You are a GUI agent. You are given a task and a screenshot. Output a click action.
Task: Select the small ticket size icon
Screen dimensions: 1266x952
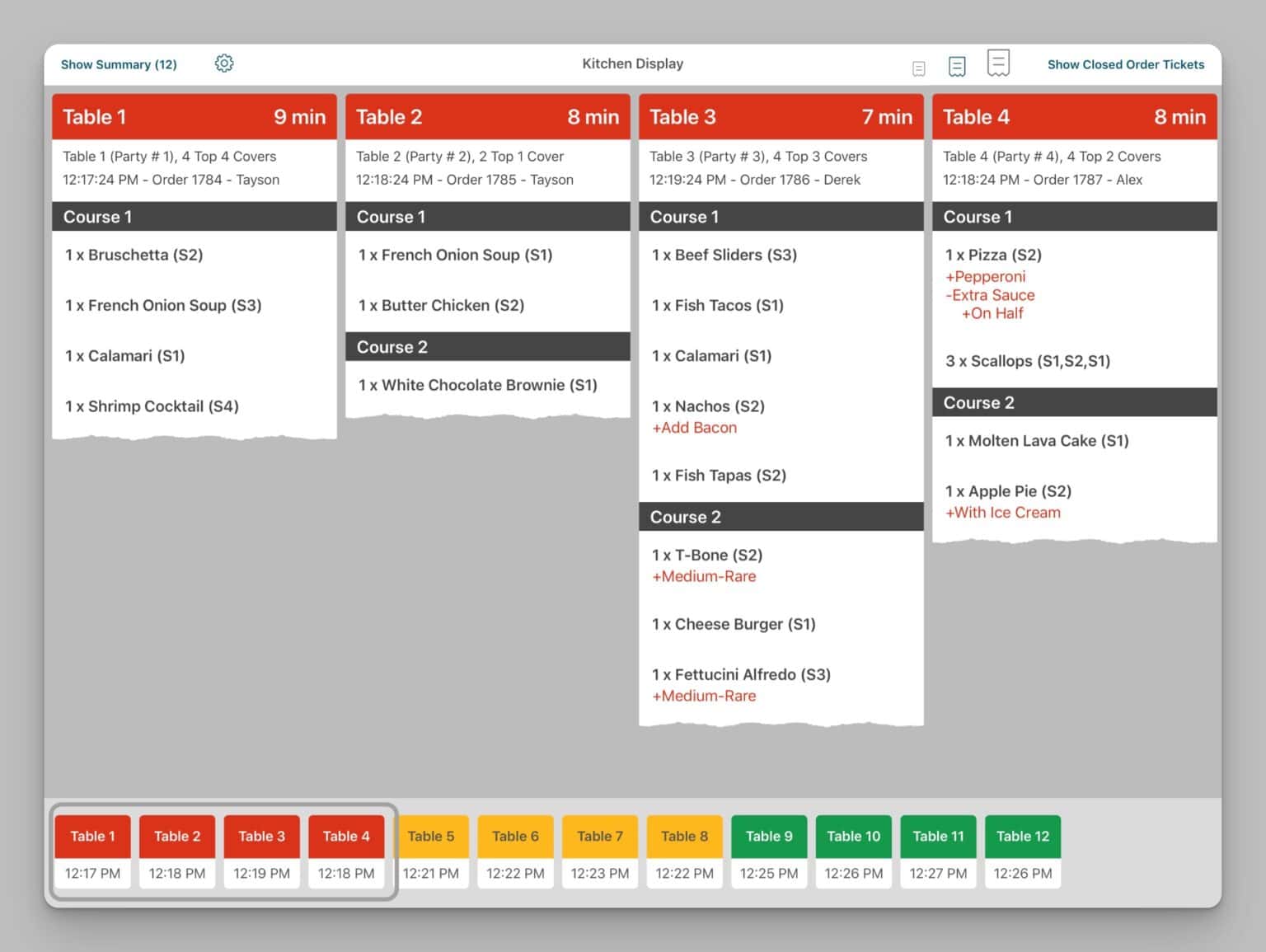click(919, 68)
